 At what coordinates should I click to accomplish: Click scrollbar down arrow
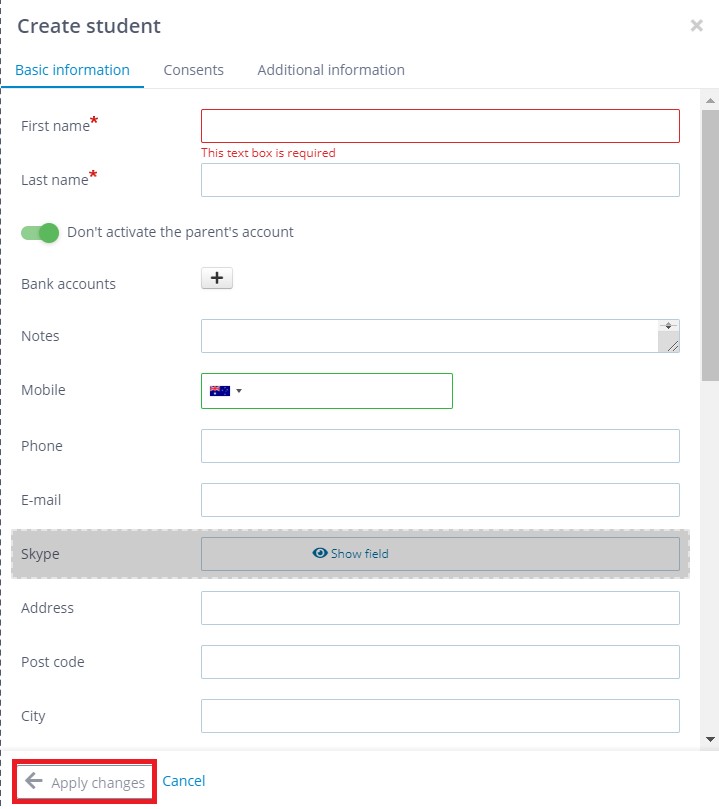pyautogui.click(x=710, y=739)
